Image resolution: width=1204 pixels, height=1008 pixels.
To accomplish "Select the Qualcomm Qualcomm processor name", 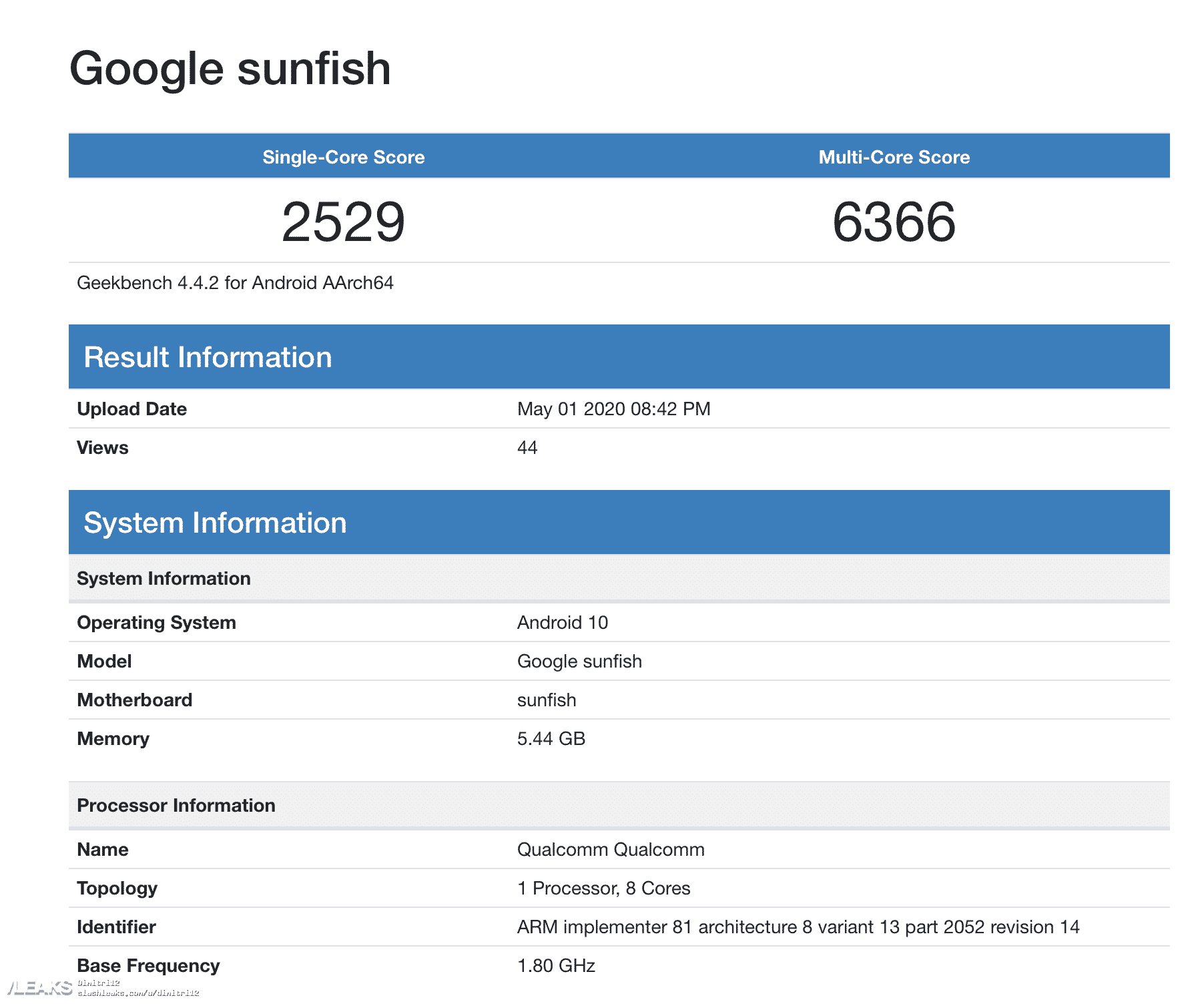I will click(610, 849).
